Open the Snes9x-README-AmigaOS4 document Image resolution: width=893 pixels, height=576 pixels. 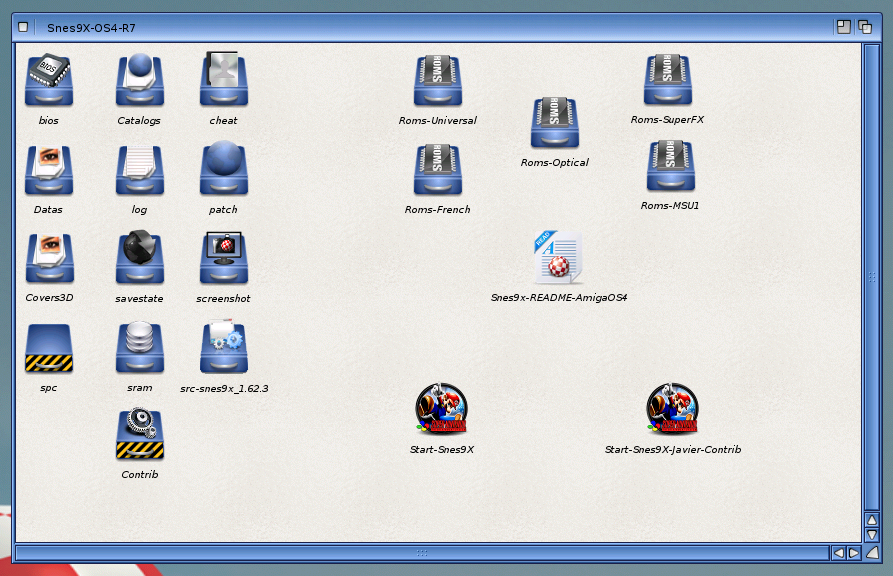pyautogui.click(x=558, y=258)
